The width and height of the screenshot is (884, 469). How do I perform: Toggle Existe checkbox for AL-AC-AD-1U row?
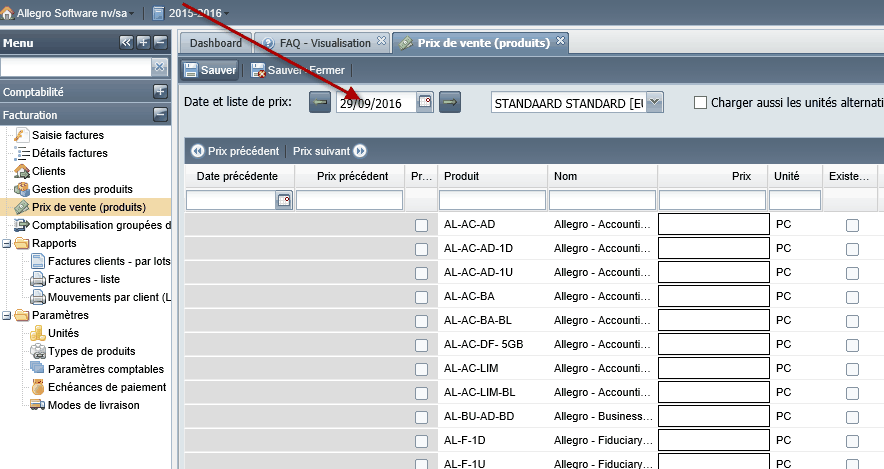click(852, 273)
